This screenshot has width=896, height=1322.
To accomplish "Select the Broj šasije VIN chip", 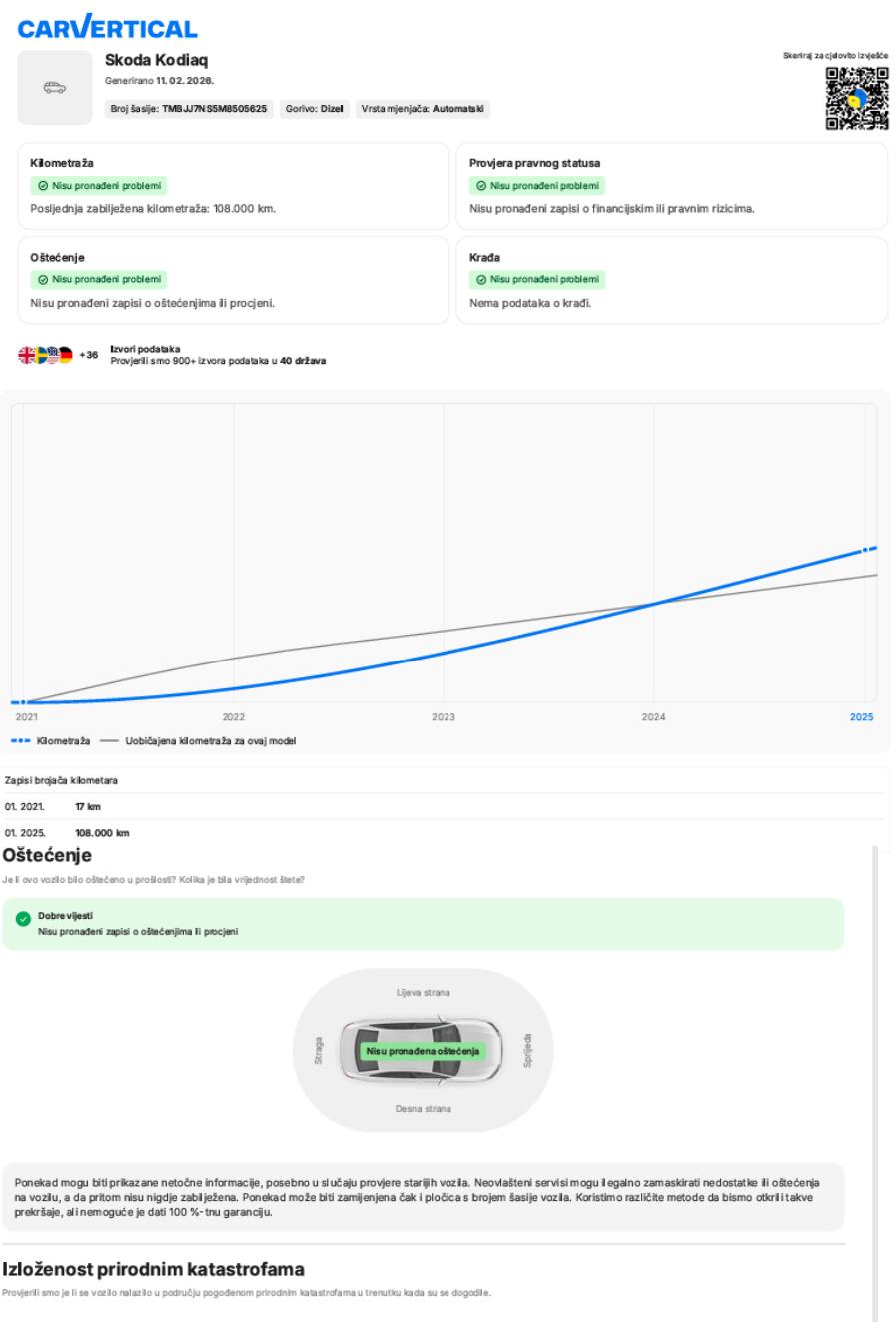I will point(189,109).
